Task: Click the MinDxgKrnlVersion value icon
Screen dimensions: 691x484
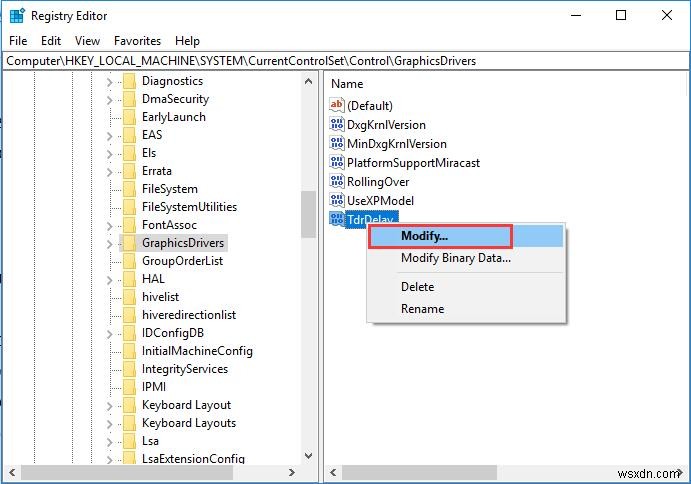Action: pos(337,143)
